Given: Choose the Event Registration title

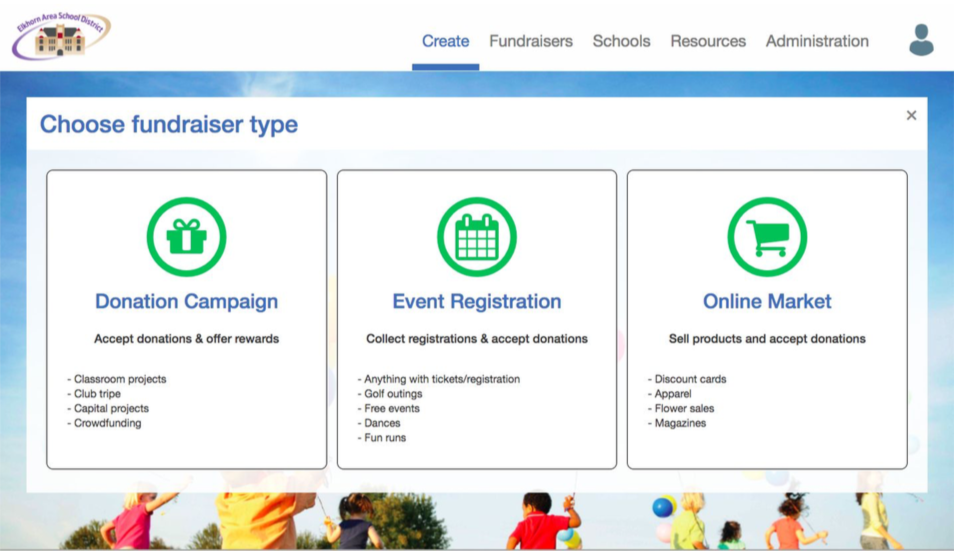Looking at the screenshot, I should tap(476, 301).
